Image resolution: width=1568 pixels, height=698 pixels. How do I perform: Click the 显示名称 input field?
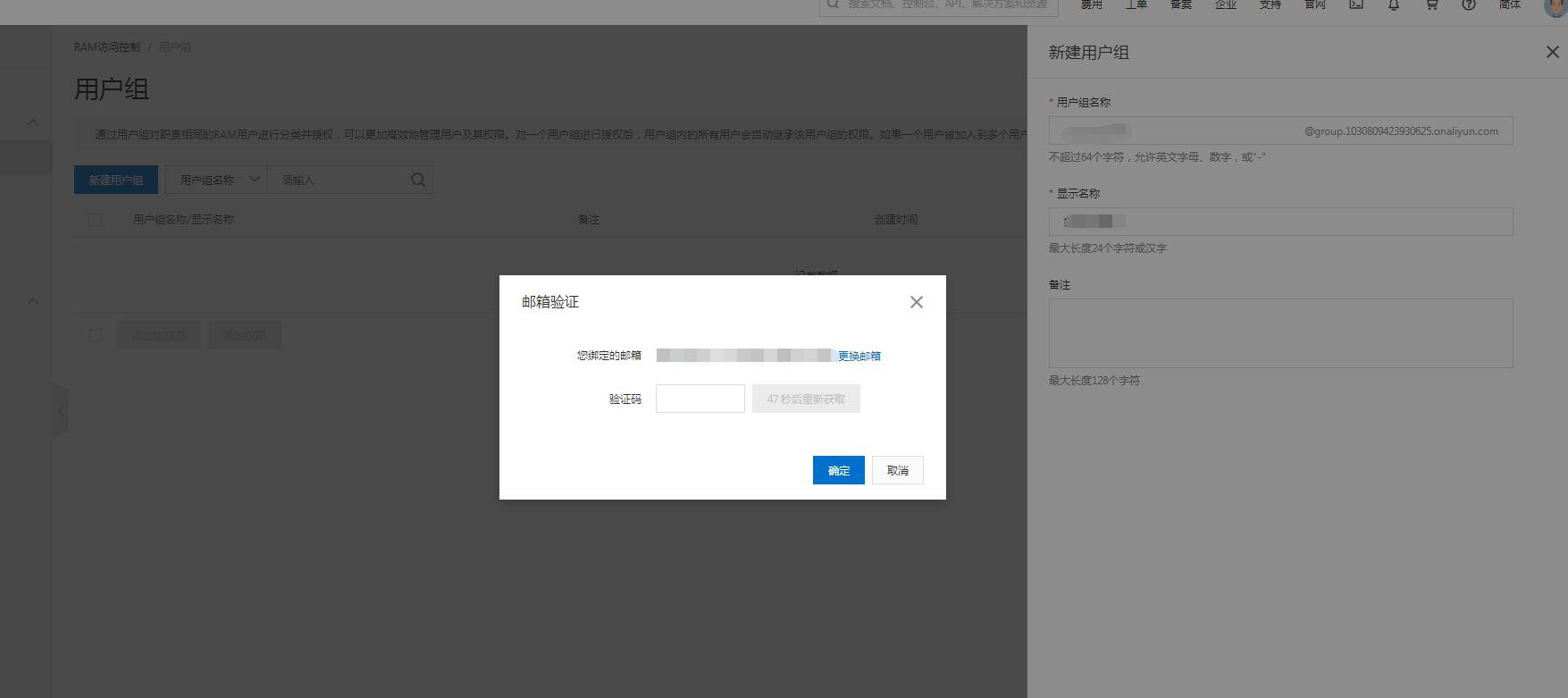click(1280, 222)
